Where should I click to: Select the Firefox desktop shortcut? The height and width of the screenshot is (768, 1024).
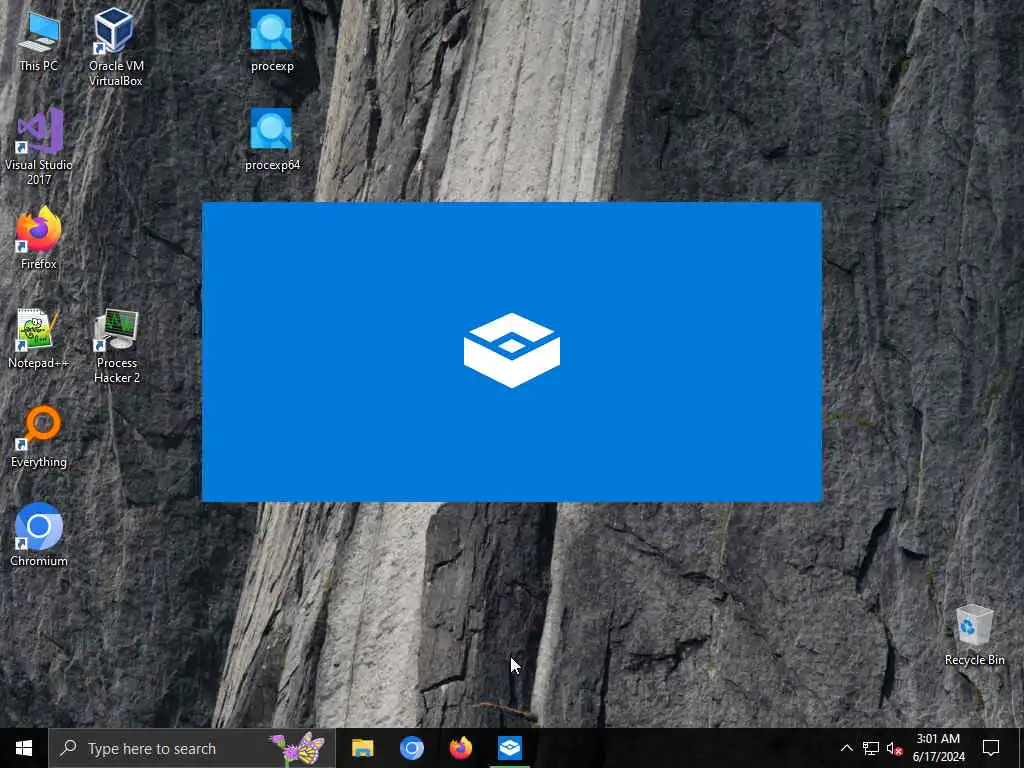(39, 238)
